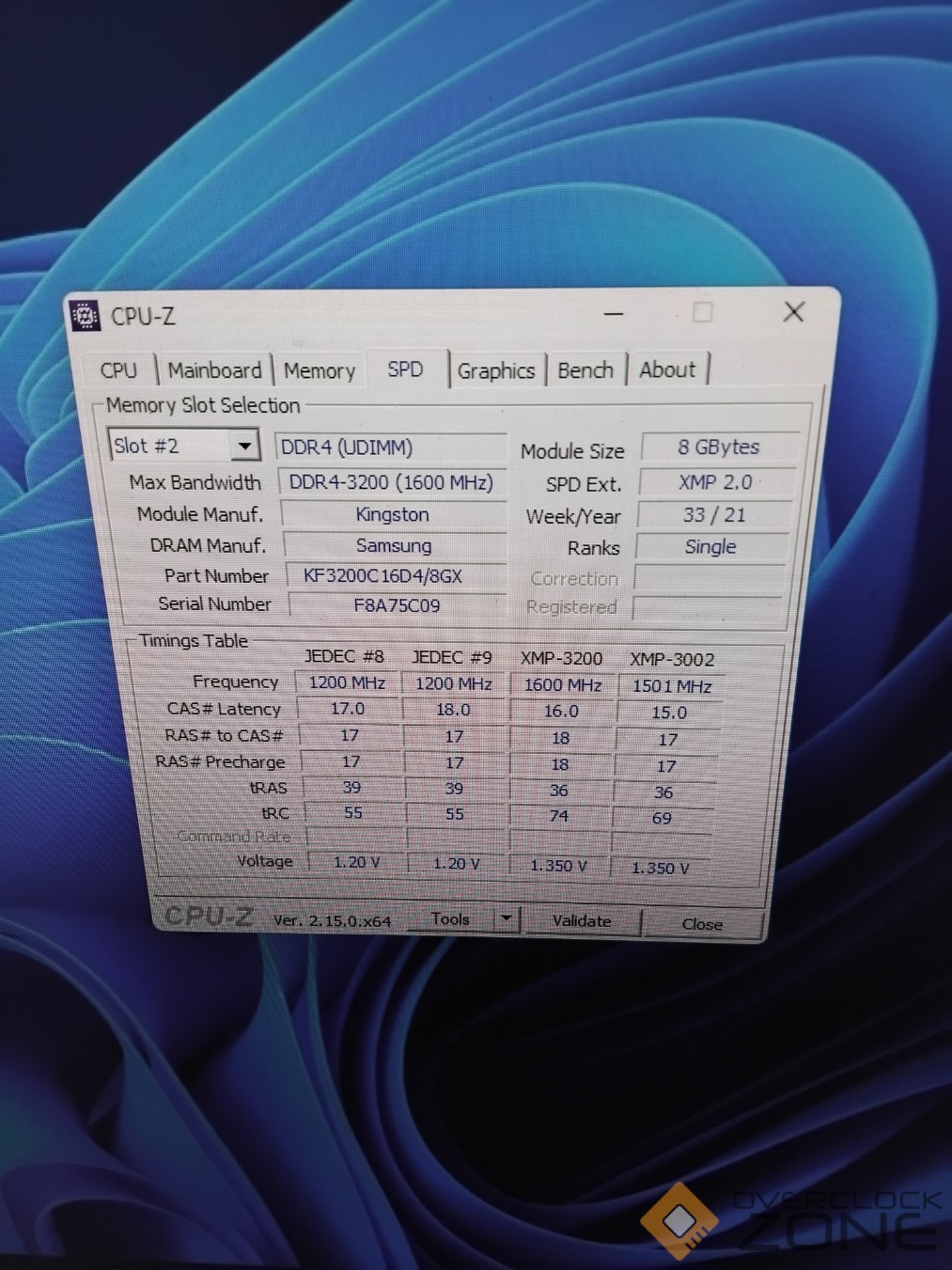Click the 74 tRC cell
Viewport: 952px width, 1270px height.
pyautogui.click(x=558, y=816)
